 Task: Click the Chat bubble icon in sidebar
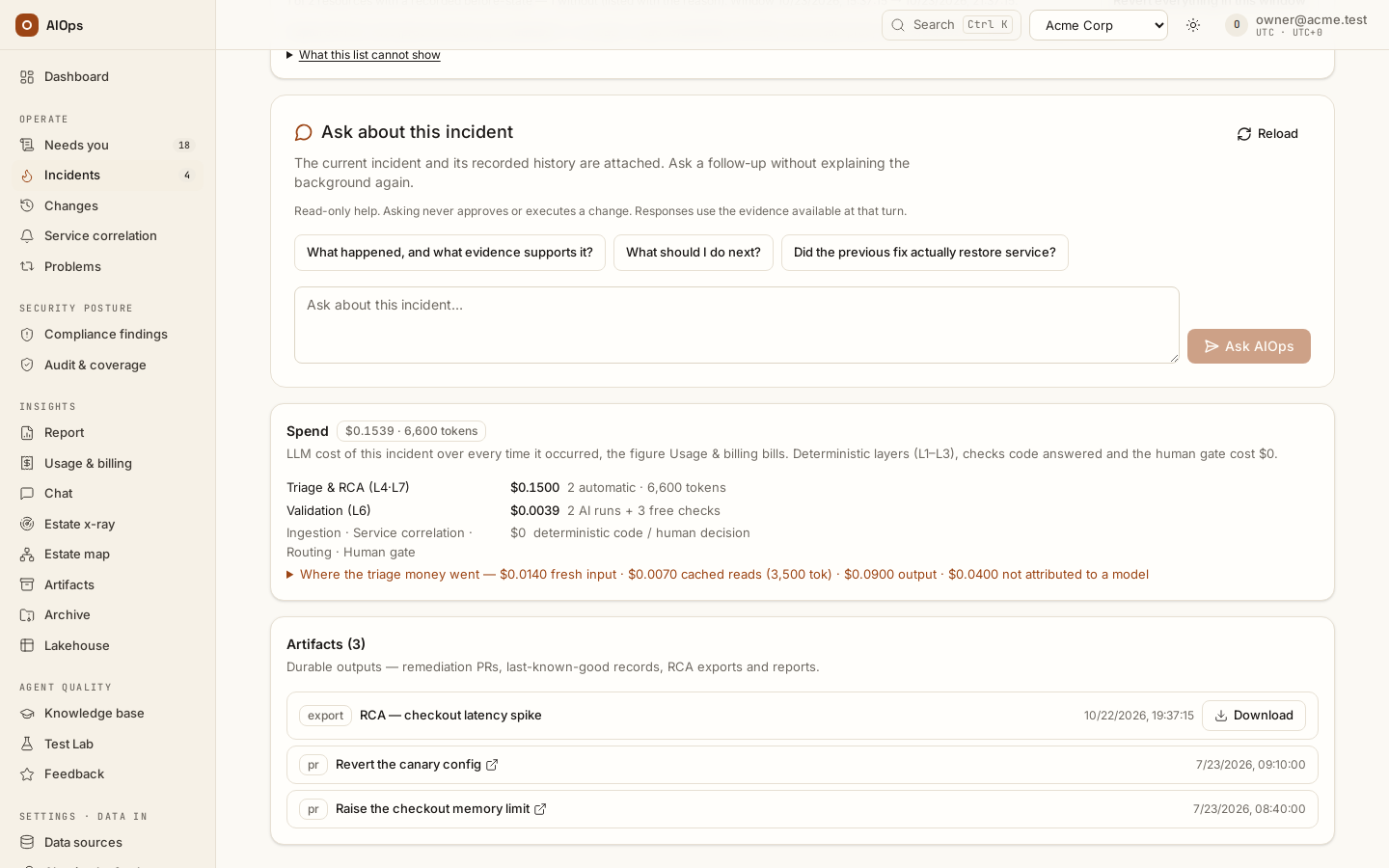27,494
